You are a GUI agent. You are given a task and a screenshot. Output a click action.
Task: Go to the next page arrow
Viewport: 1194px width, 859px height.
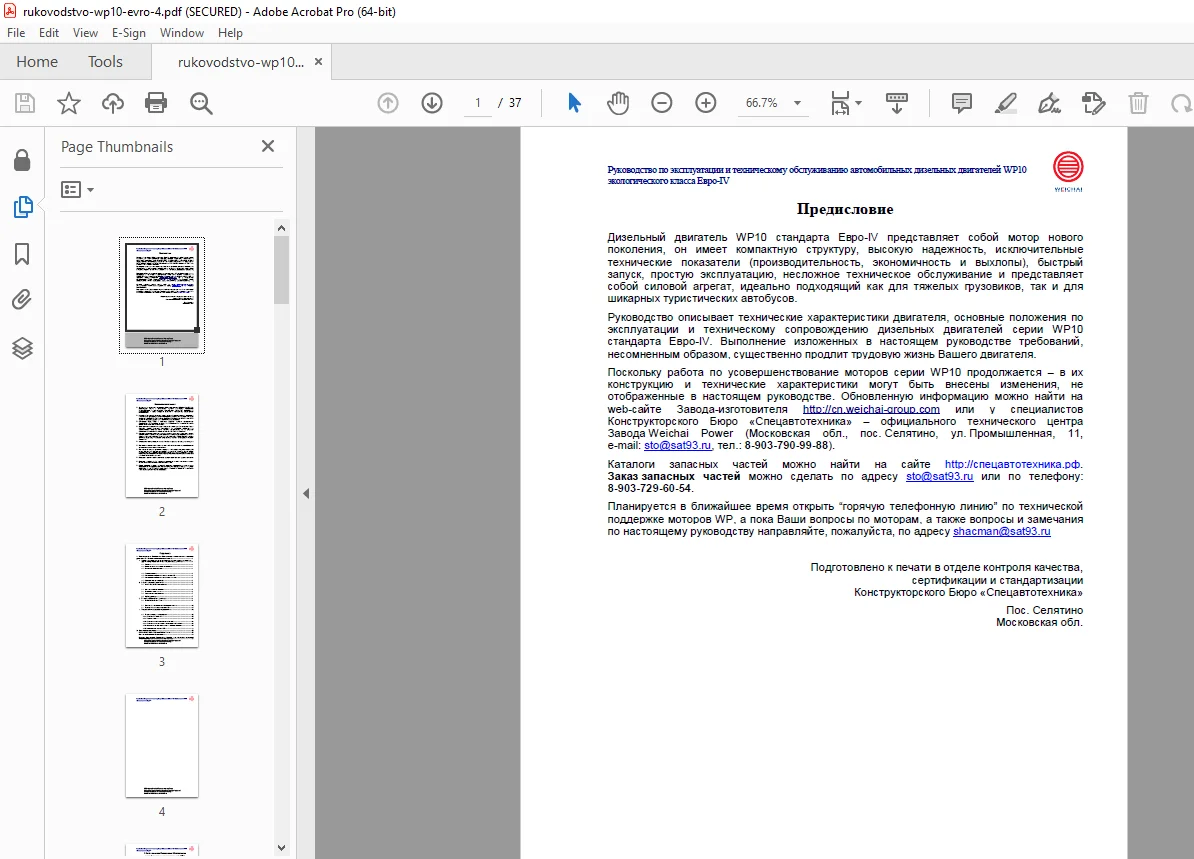[432, 103]
